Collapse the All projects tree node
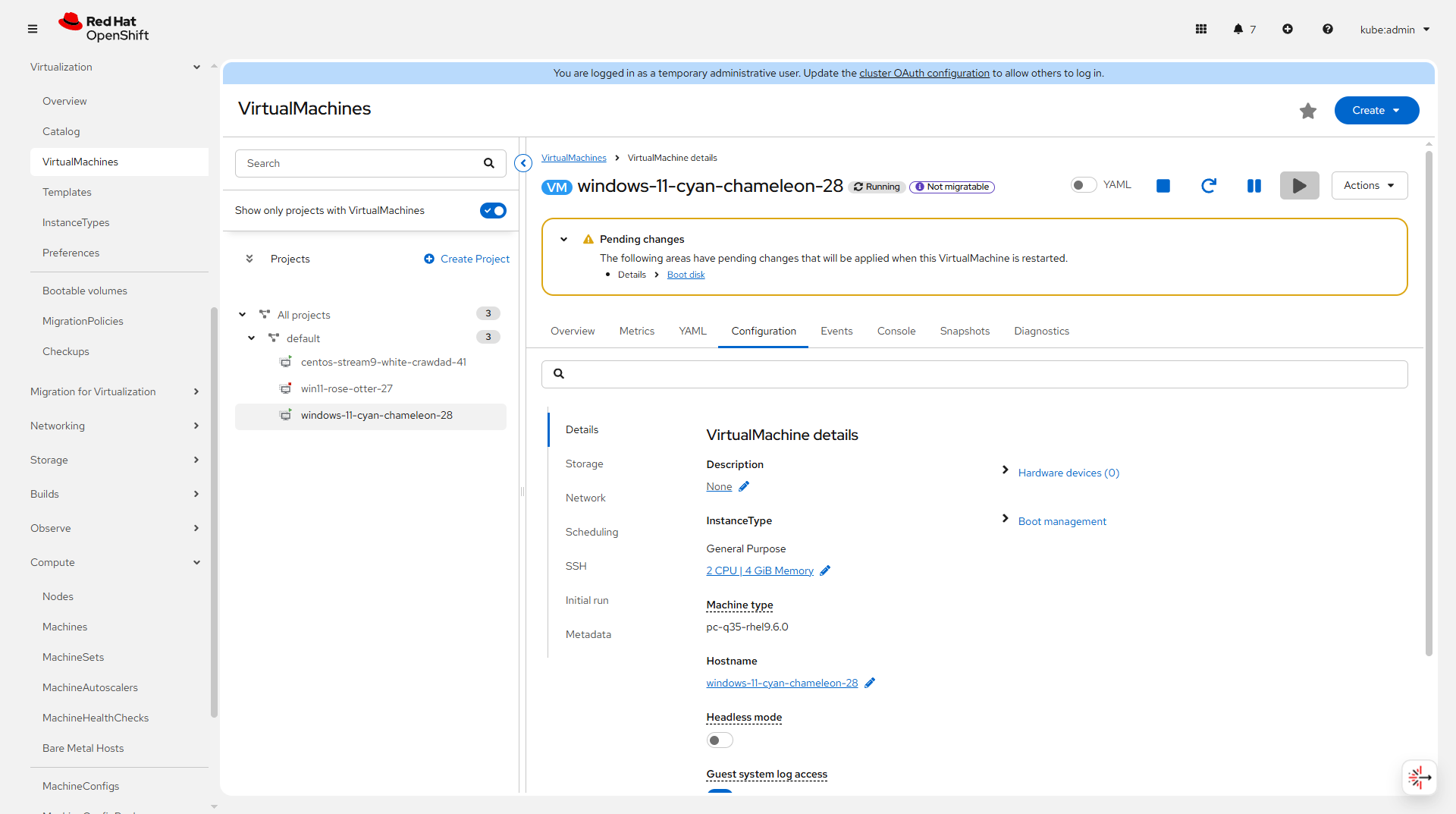The width and height of the screenshot is (1456, 814). (x=243, y=315)
